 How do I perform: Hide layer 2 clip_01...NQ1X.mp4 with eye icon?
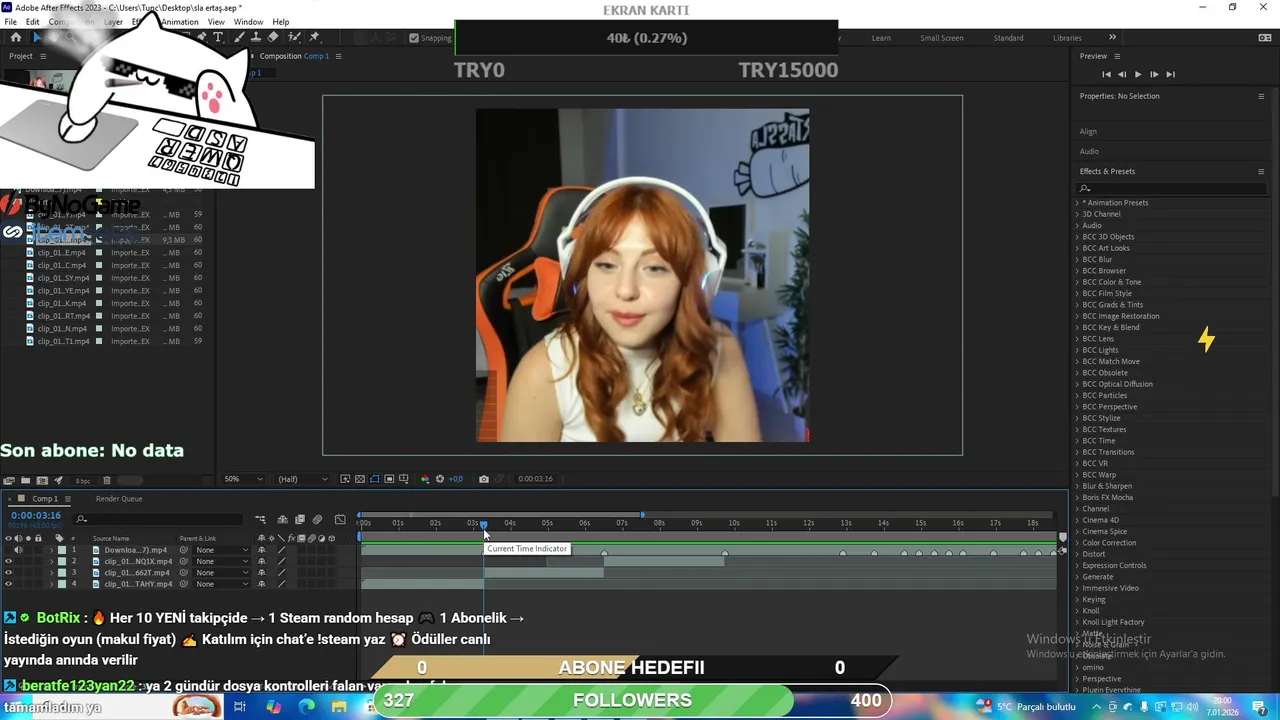click(8, 561)
